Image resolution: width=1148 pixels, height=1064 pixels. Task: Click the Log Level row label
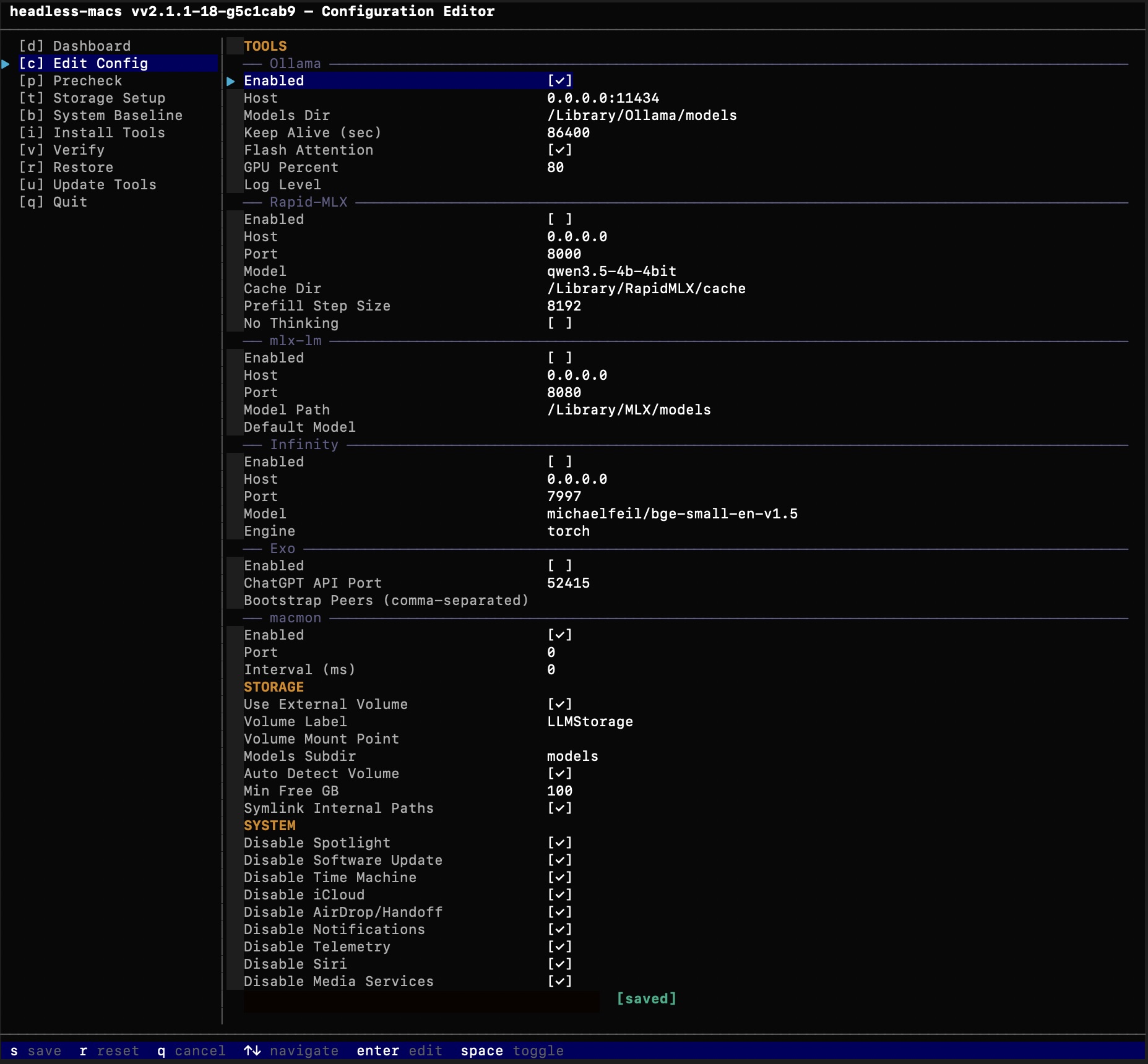(x=282, y=184)
